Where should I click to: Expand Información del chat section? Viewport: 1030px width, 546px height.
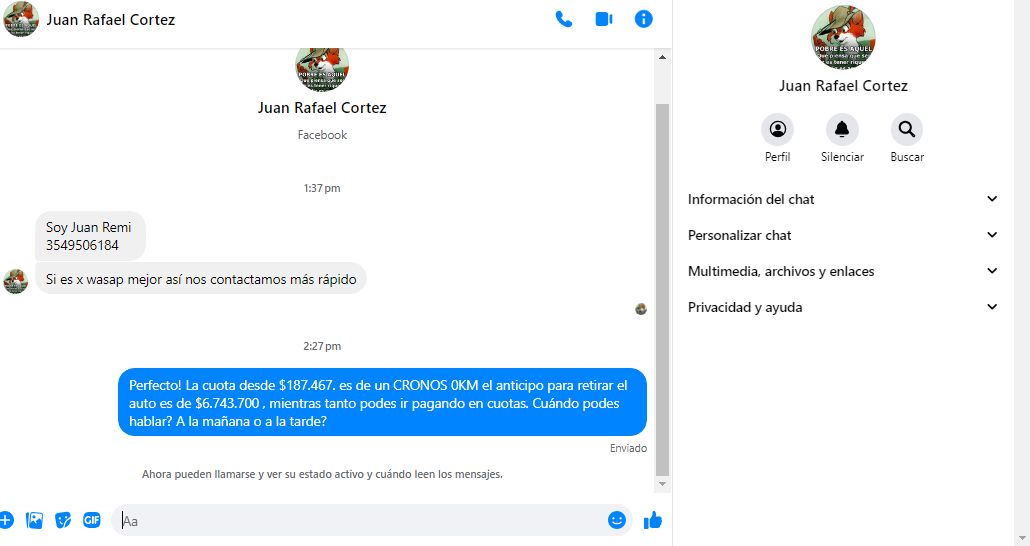point(843,199)
